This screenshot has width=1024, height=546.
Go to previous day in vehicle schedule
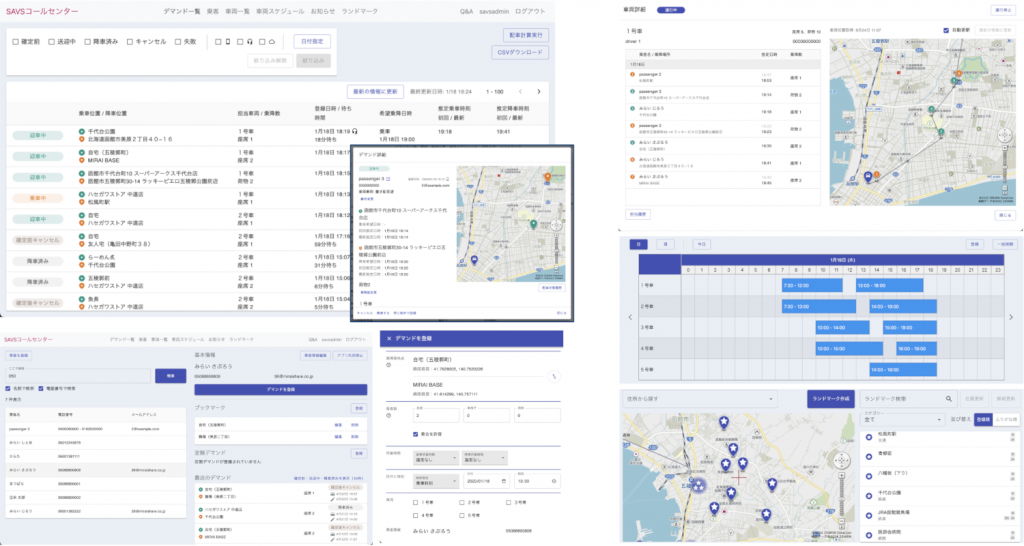pos(629,318)
